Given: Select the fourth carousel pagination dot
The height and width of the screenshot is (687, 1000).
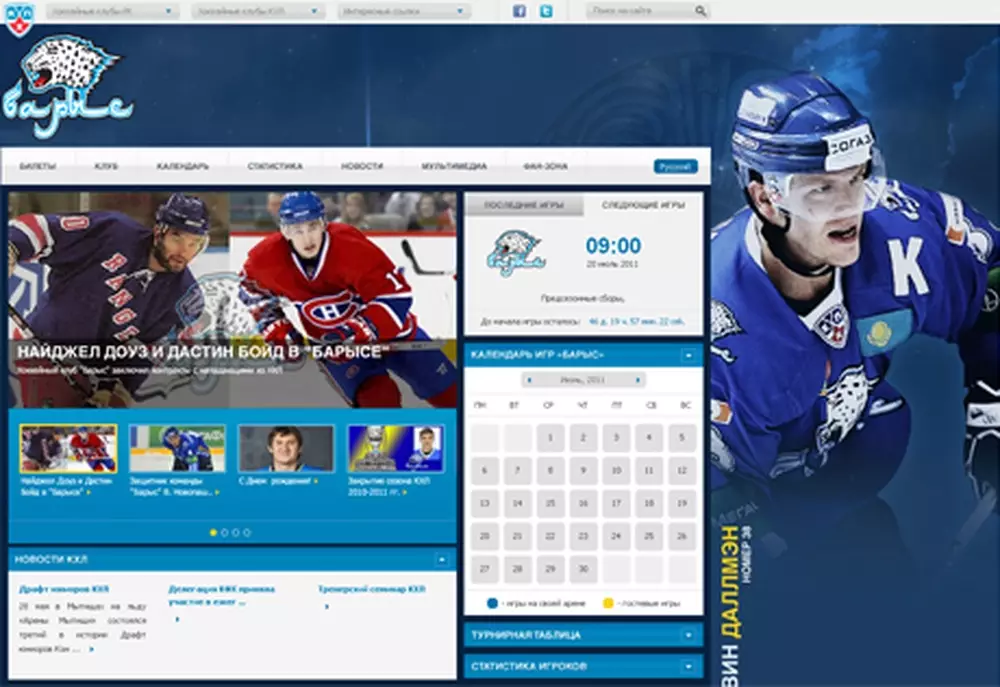Looking at the screenshot, I should (247, 533).
